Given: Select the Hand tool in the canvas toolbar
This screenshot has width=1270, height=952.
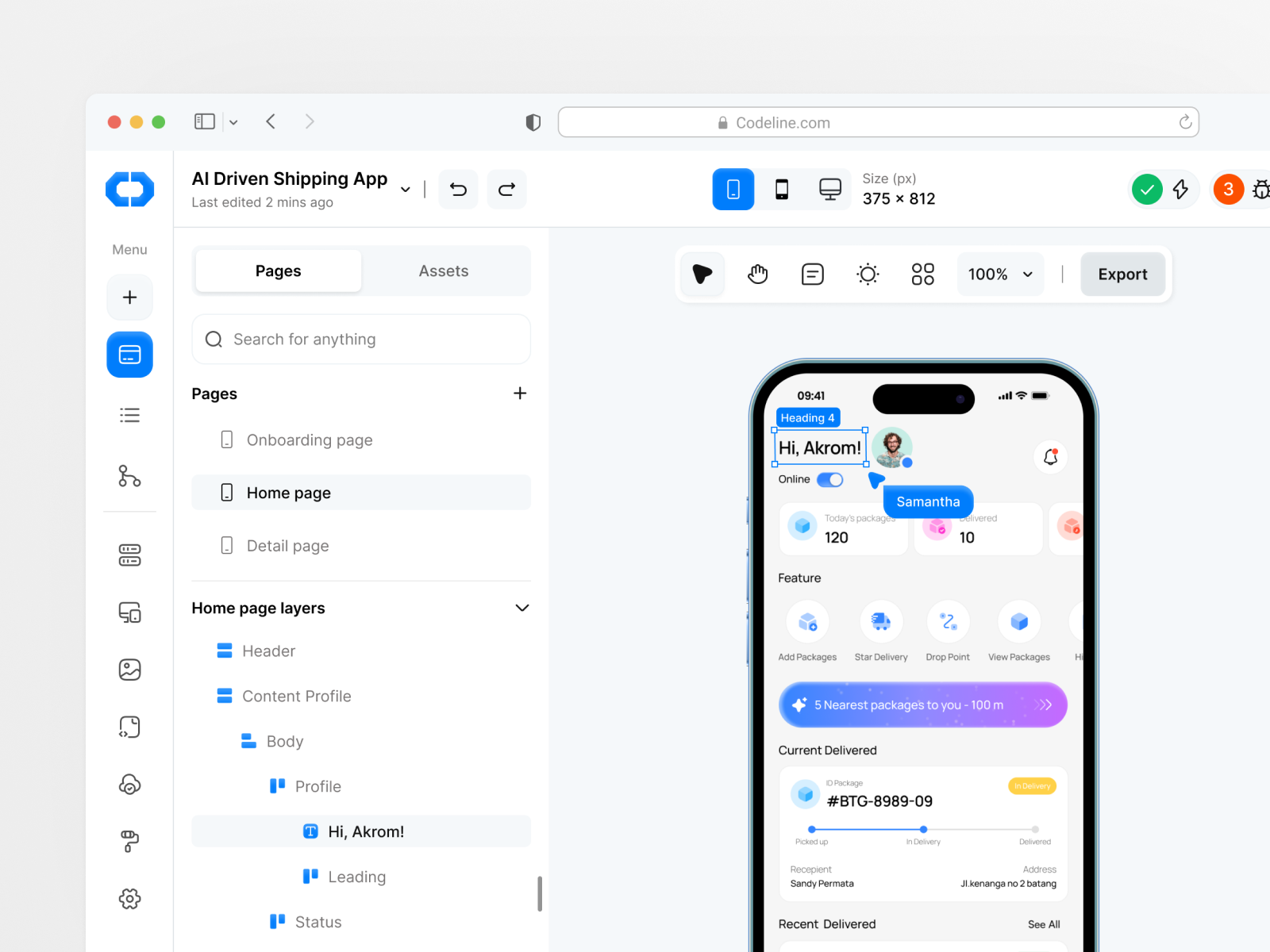Looking at the screenshot, I should pos(757,274).
